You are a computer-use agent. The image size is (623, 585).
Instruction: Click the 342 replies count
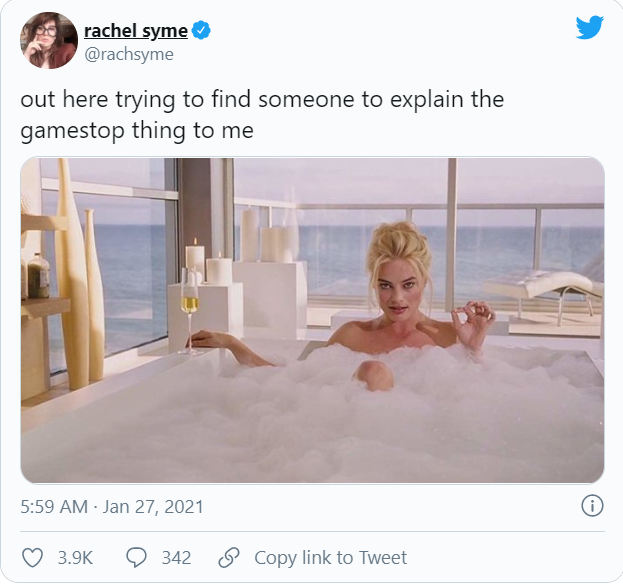click(x=176, y=557)
